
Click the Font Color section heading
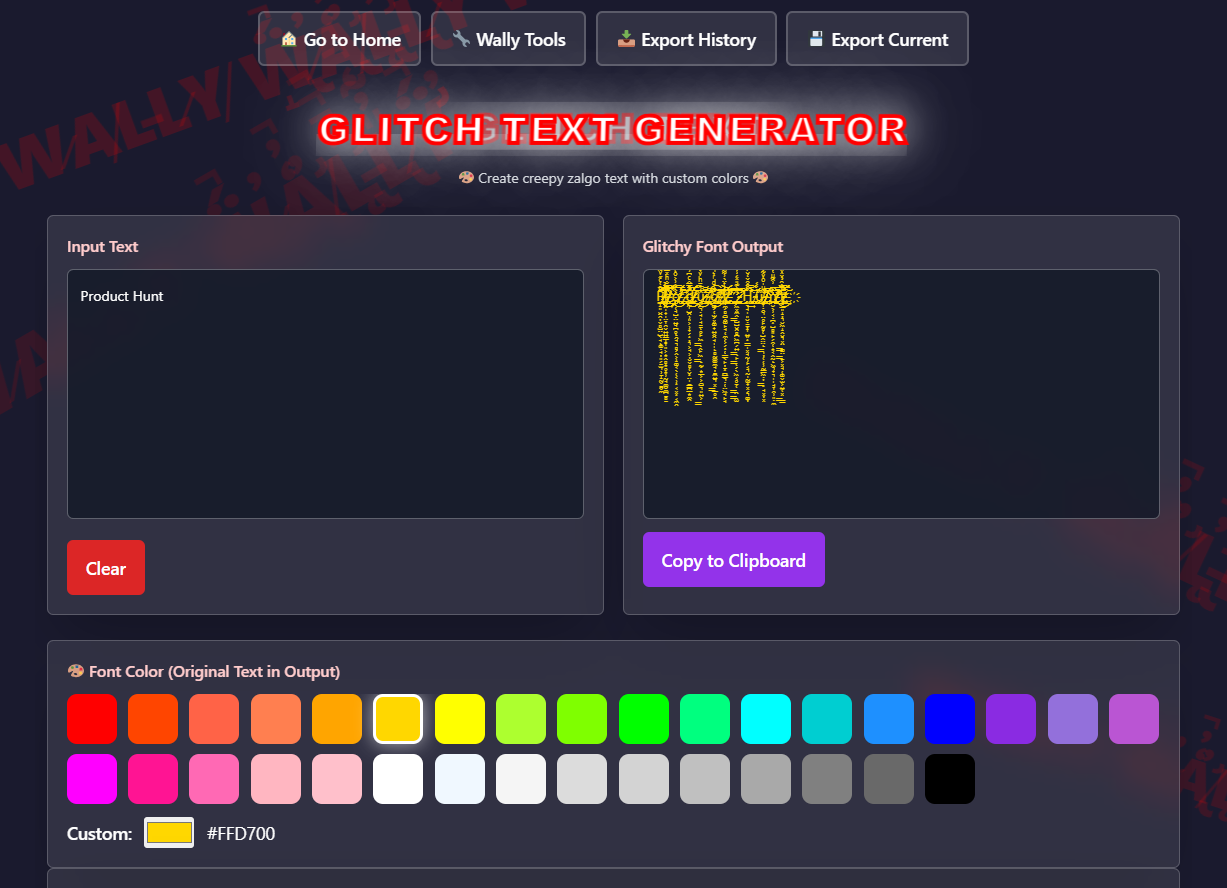(204, 671)
